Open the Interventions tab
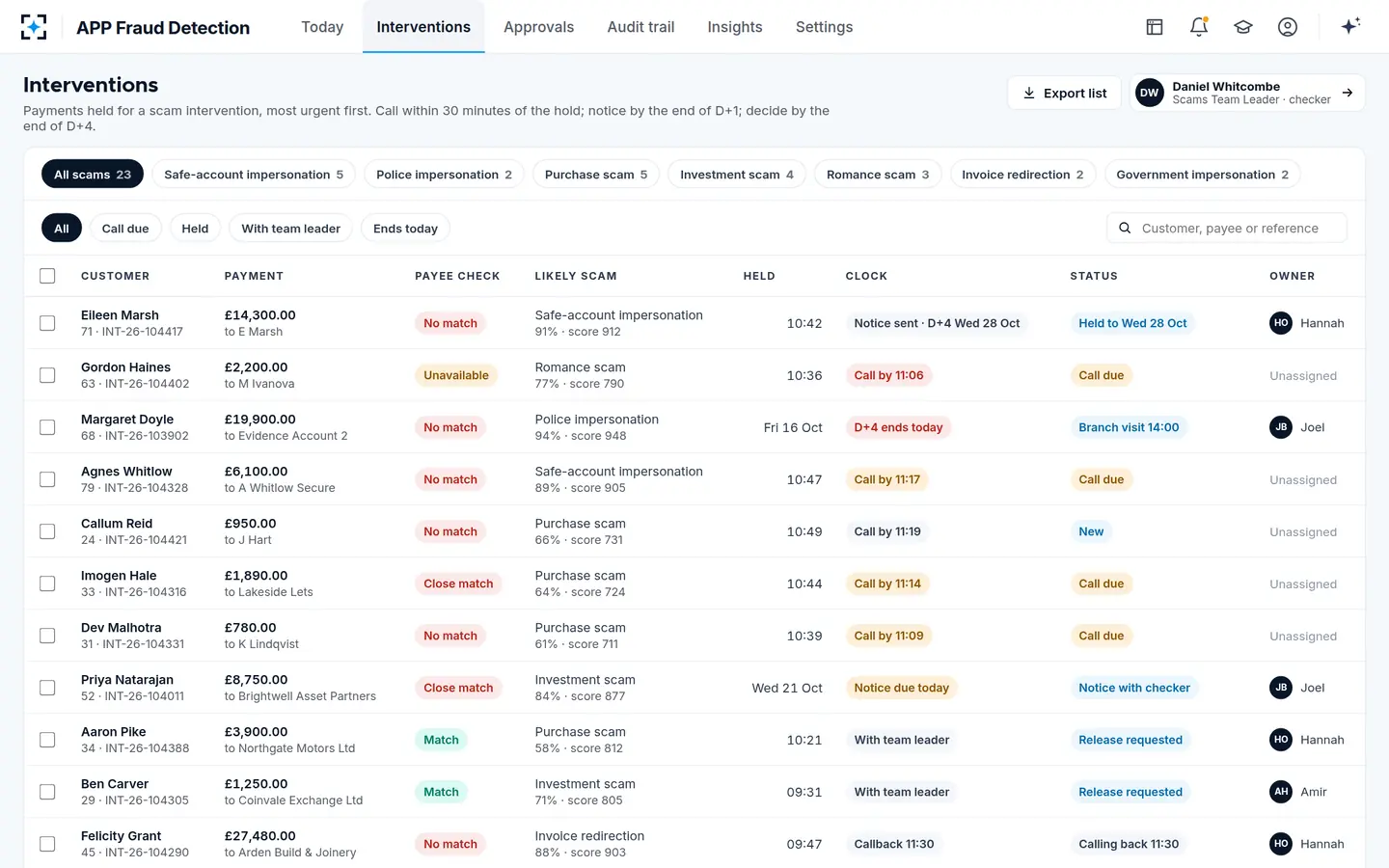The height and width of the screenshot is (868, 1389). 423,27
